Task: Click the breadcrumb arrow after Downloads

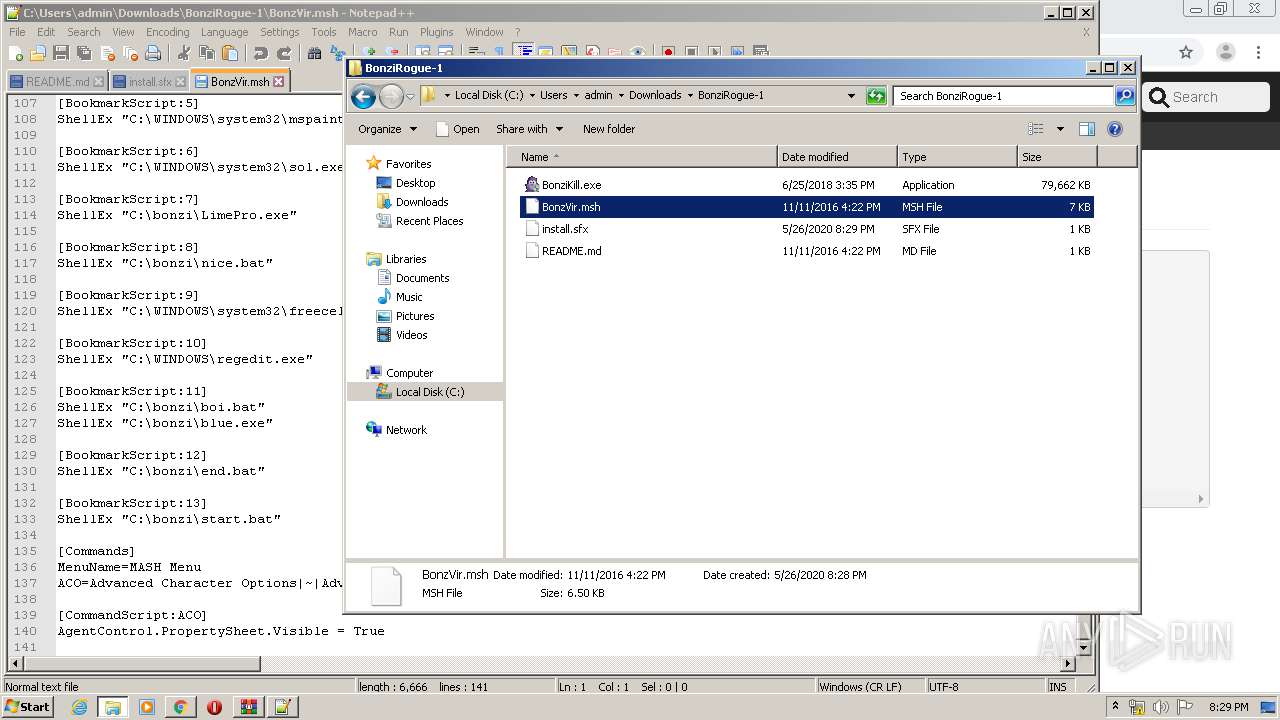Action: coord(690,96)
